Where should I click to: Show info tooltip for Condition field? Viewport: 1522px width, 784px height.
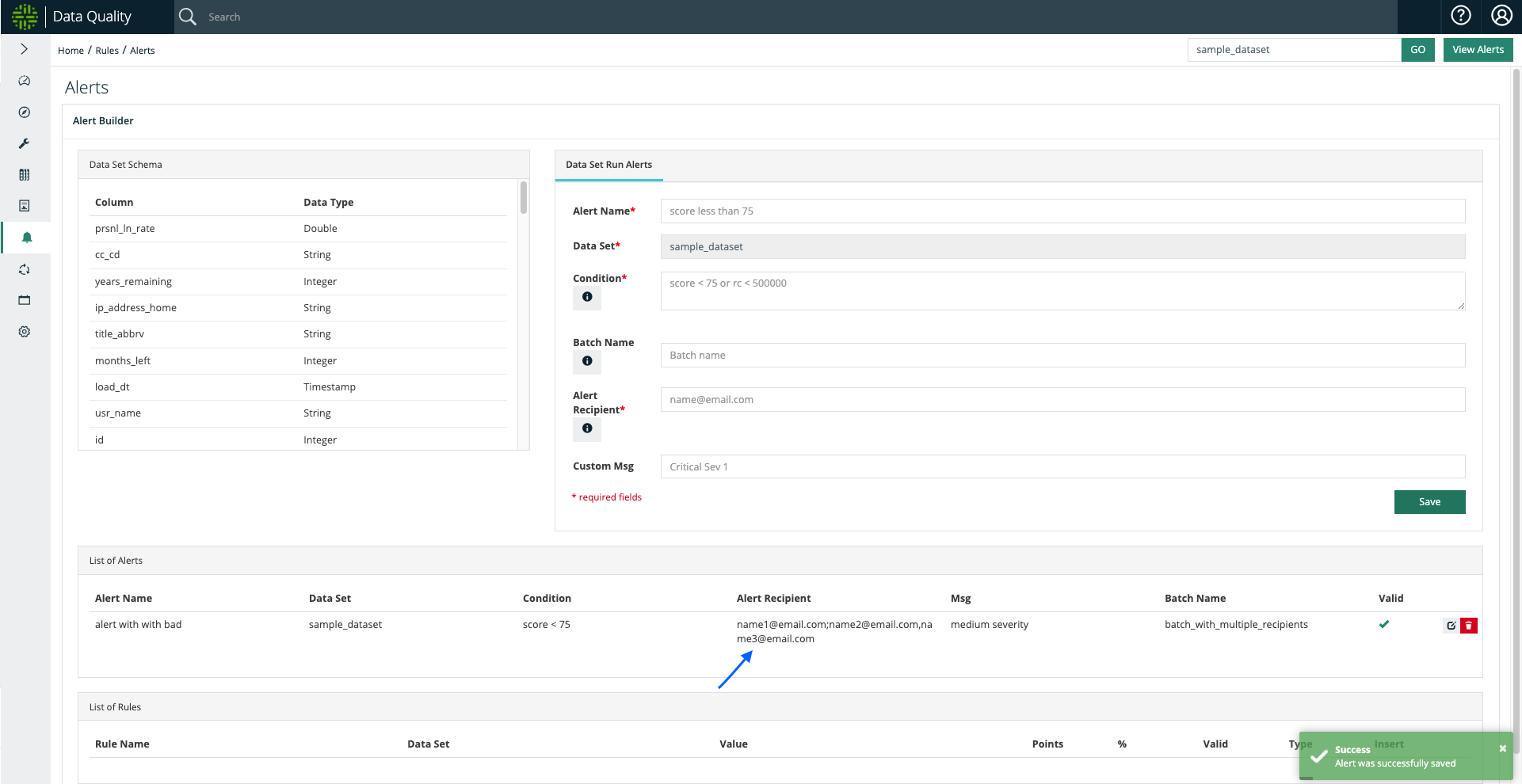[x=587, y=297]
